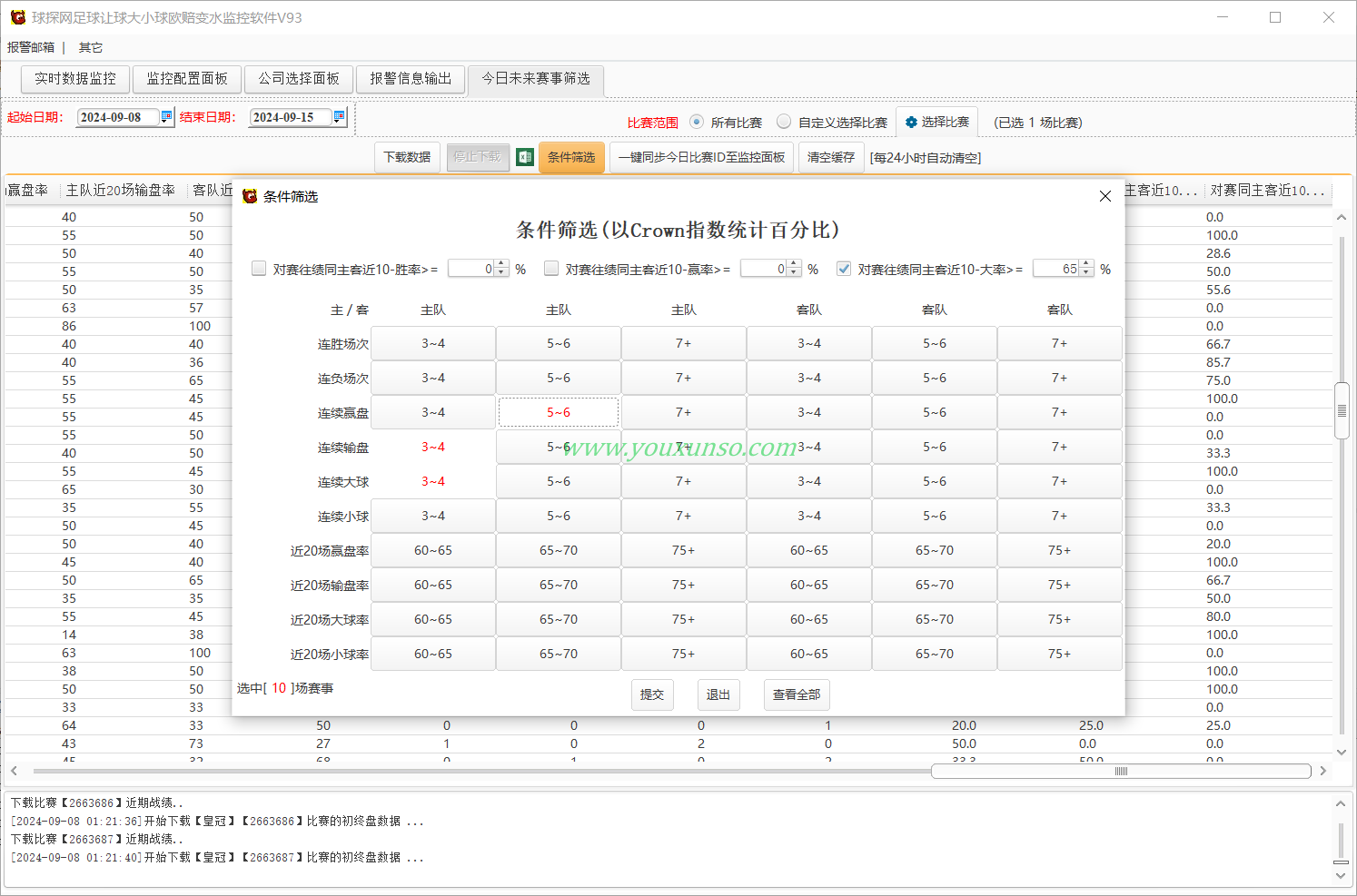Click the table scroll-right arrow
This screenshot has height=896, width=1357.
1323,771
